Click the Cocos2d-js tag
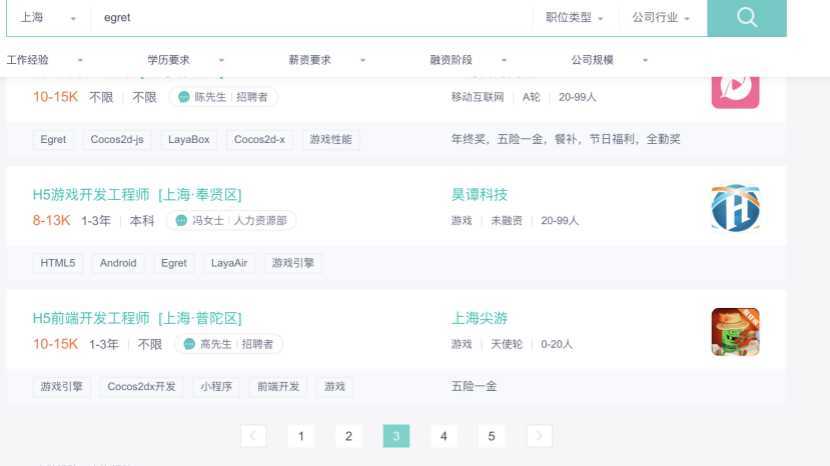The image size is (830, 466). [117, 139]
